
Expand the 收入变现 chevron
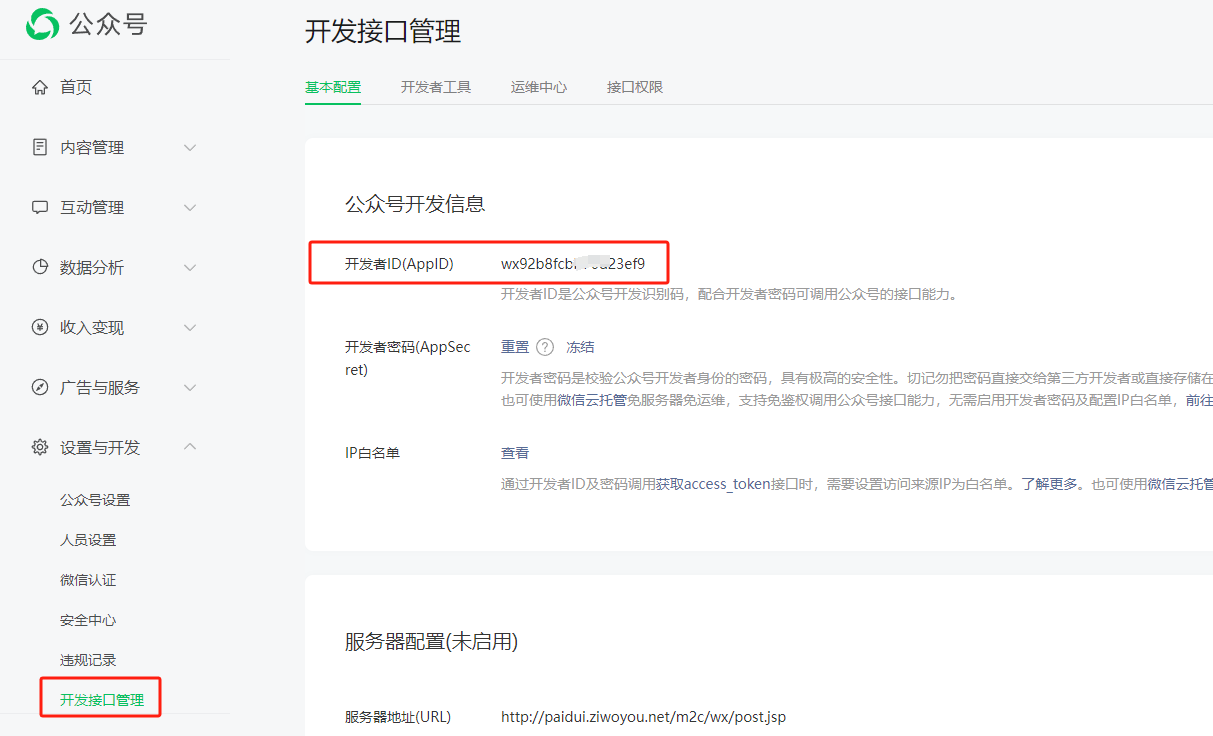coord(190,327)
